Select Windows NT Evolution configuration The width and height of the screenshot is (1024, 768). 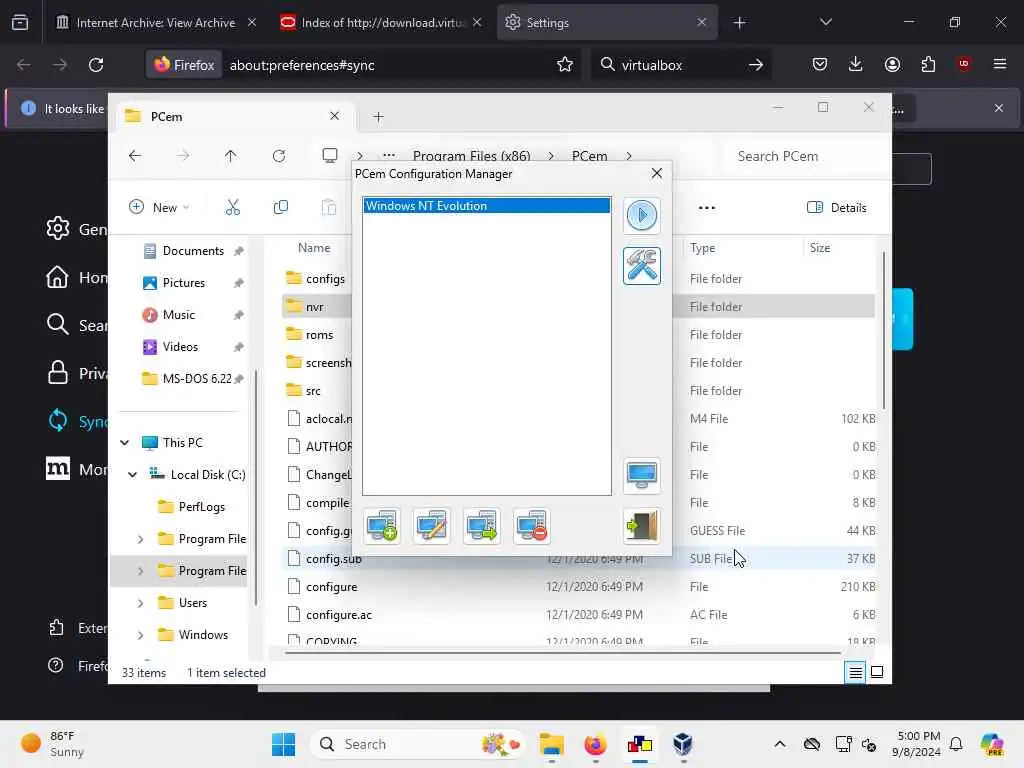pos(487,206)
